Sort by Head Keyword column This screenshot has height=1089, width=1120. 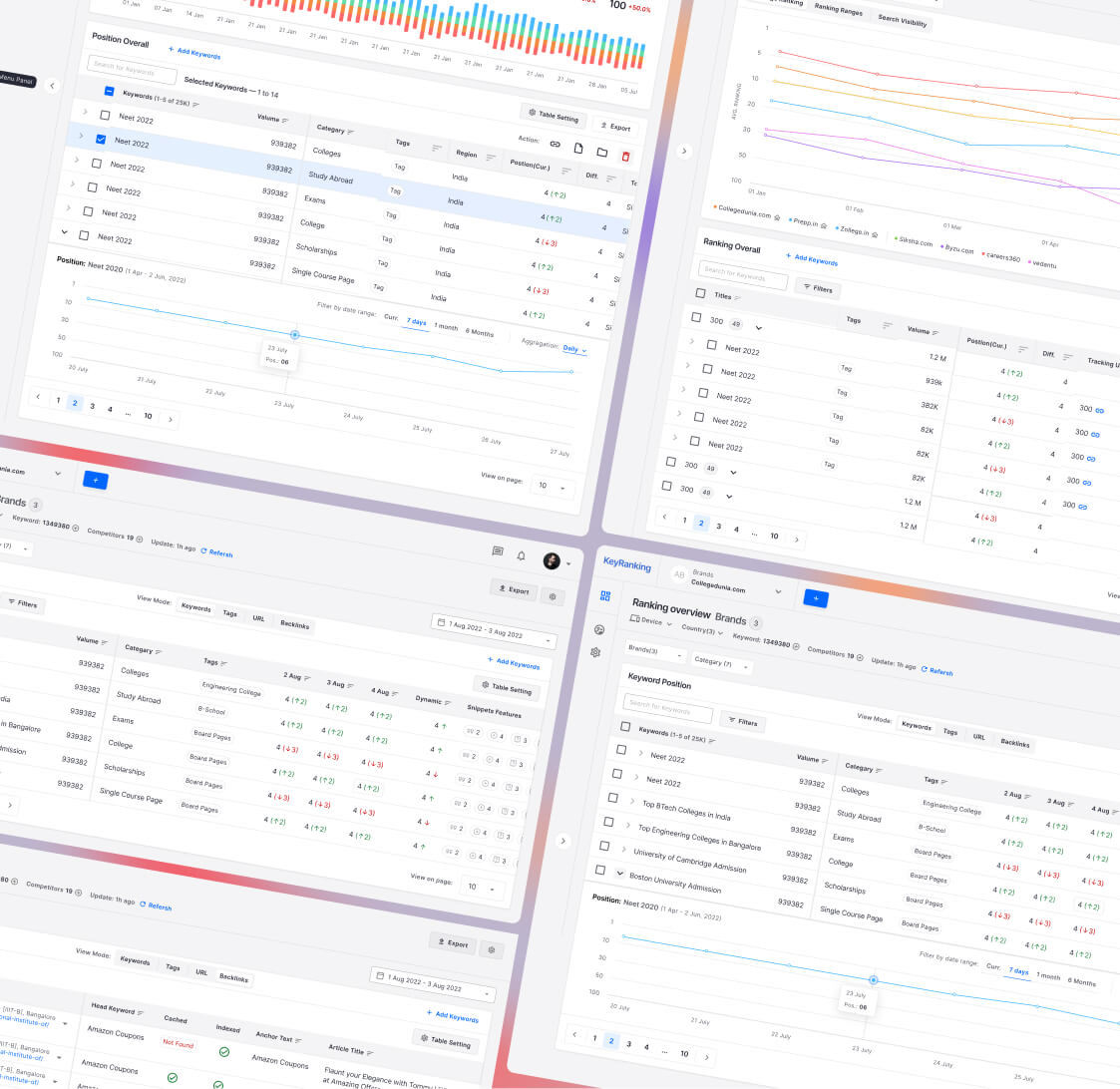point(140,1012)
